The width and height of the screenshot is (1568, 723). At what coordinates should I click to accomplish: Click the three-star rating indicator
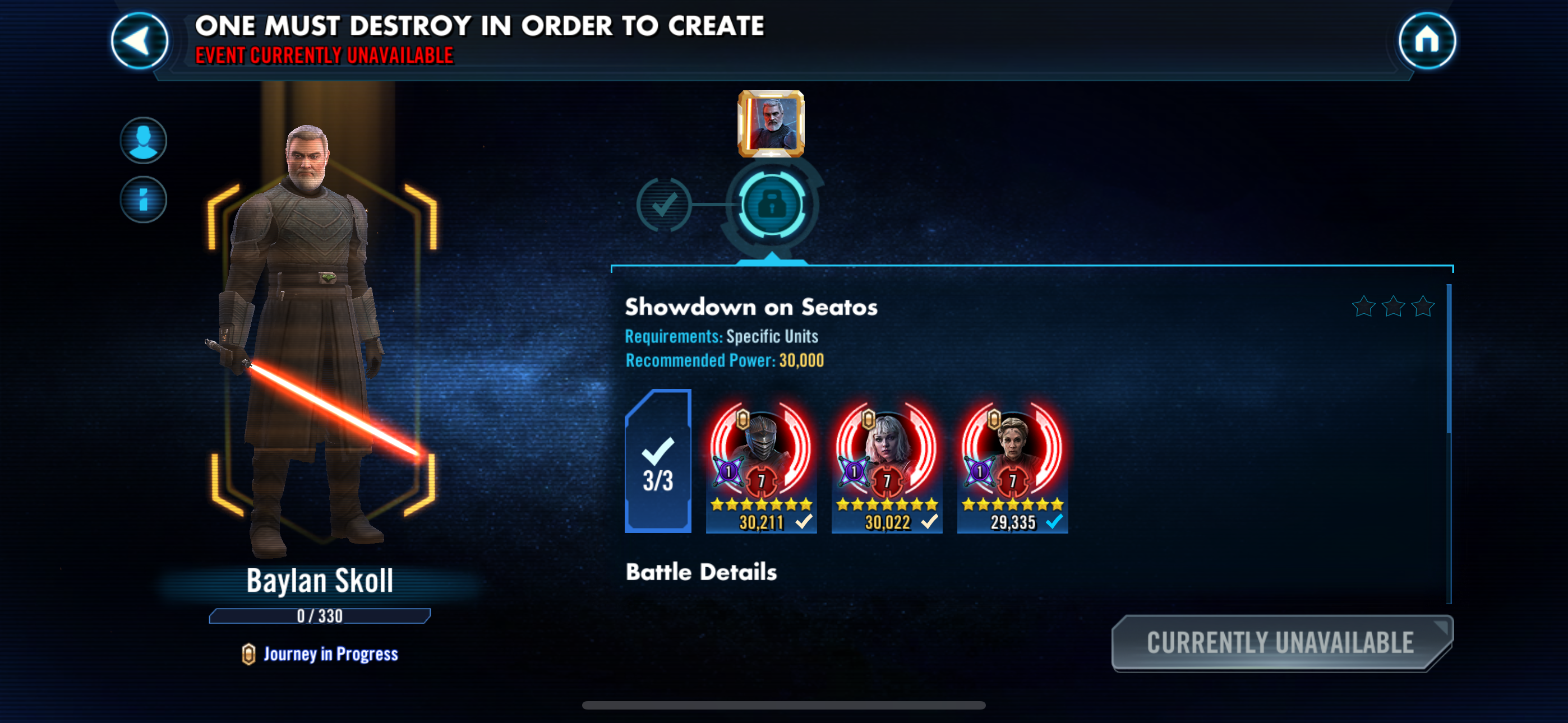click(x=1393, y=307)
